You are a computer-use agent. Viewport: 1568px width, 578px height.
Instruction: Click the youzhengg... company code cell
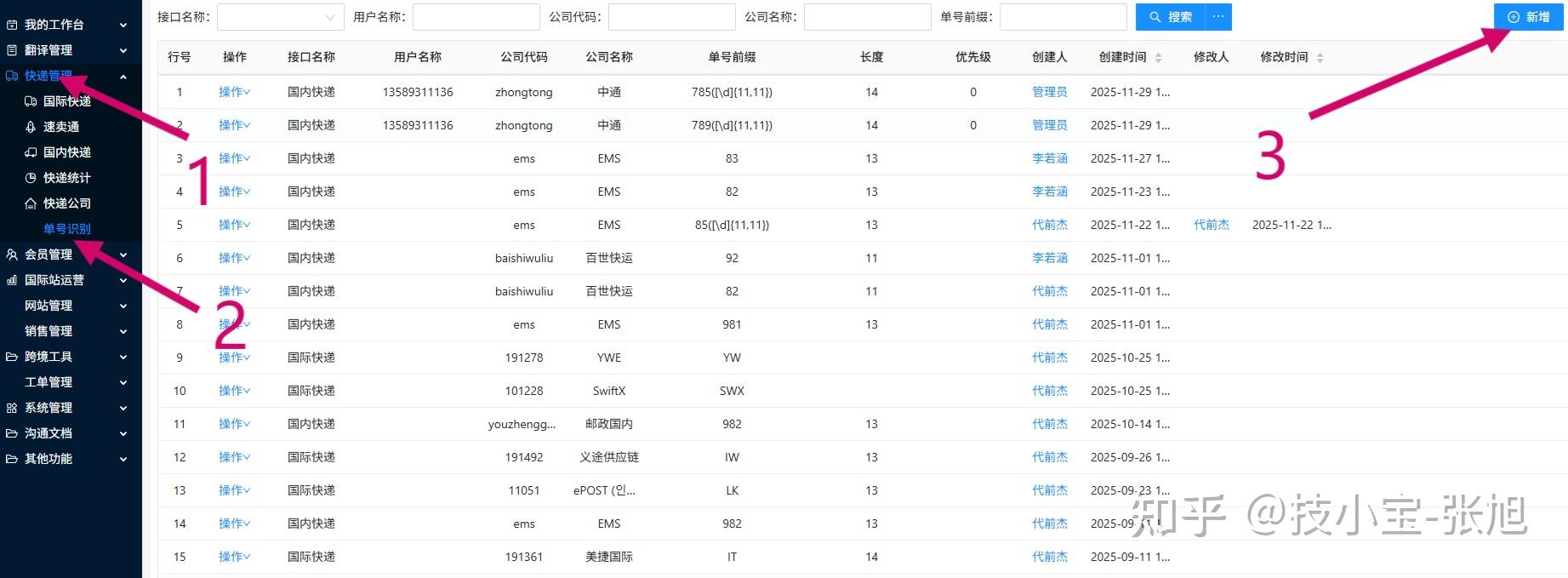tap(522, 424)
